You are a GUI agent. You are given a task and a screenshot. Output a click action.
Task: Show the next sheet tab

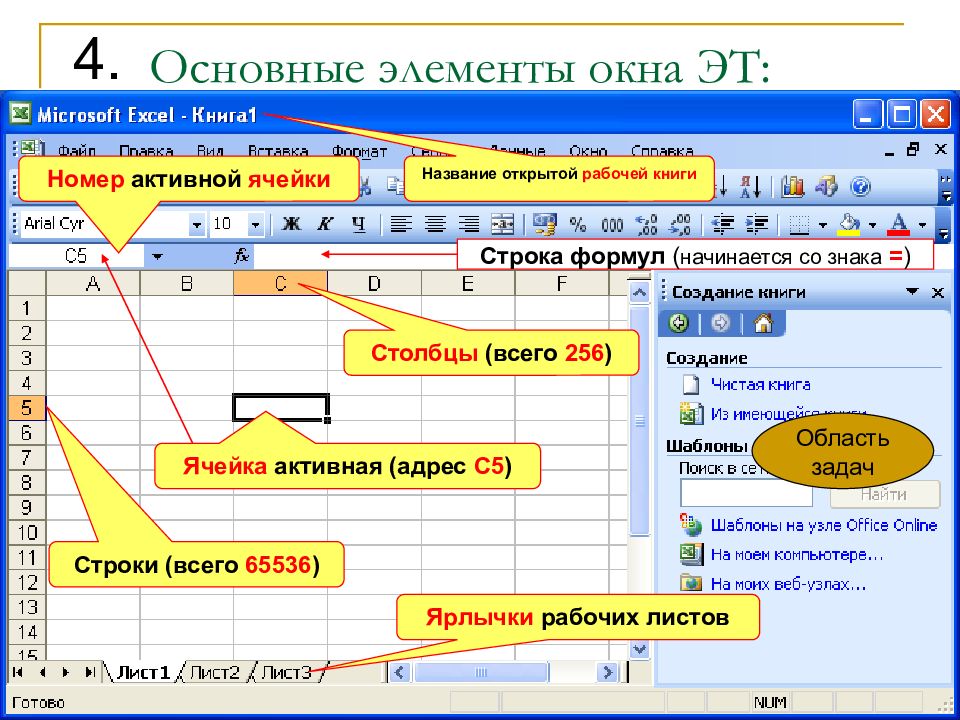(66, 672)
